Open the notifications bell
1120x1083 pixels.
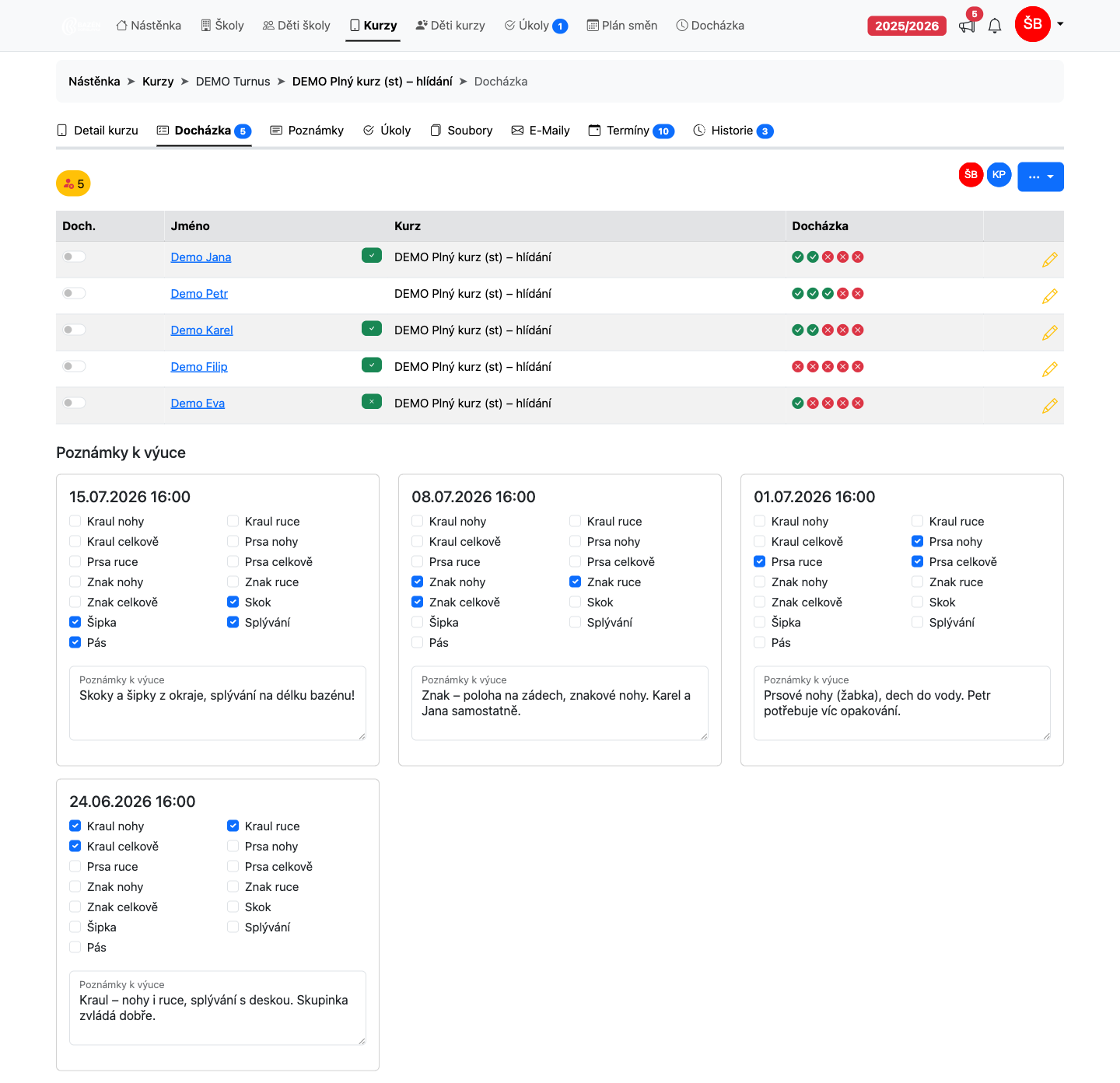(995, 26)
